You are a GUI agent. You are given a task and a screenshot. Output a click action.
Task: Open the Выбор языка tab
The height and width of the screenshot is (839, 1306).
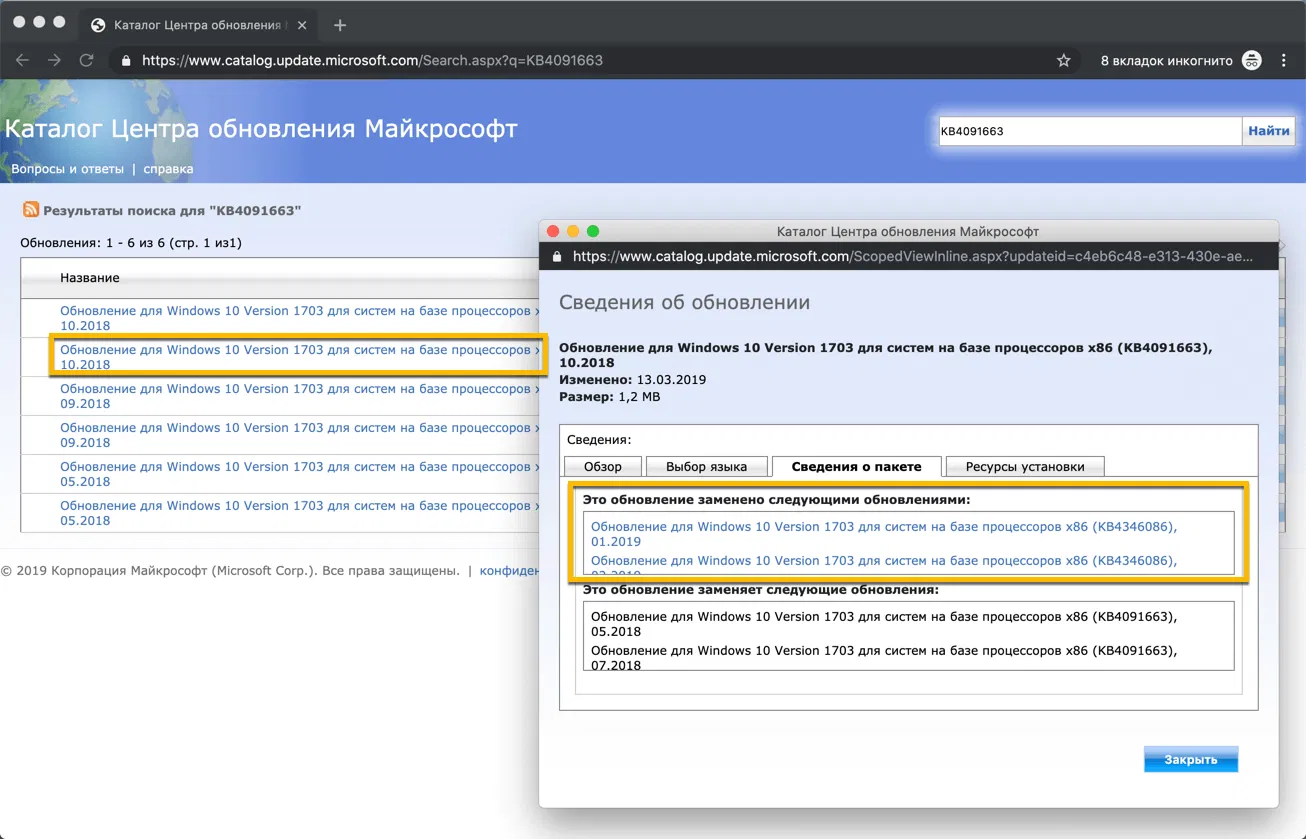(706, 466)
